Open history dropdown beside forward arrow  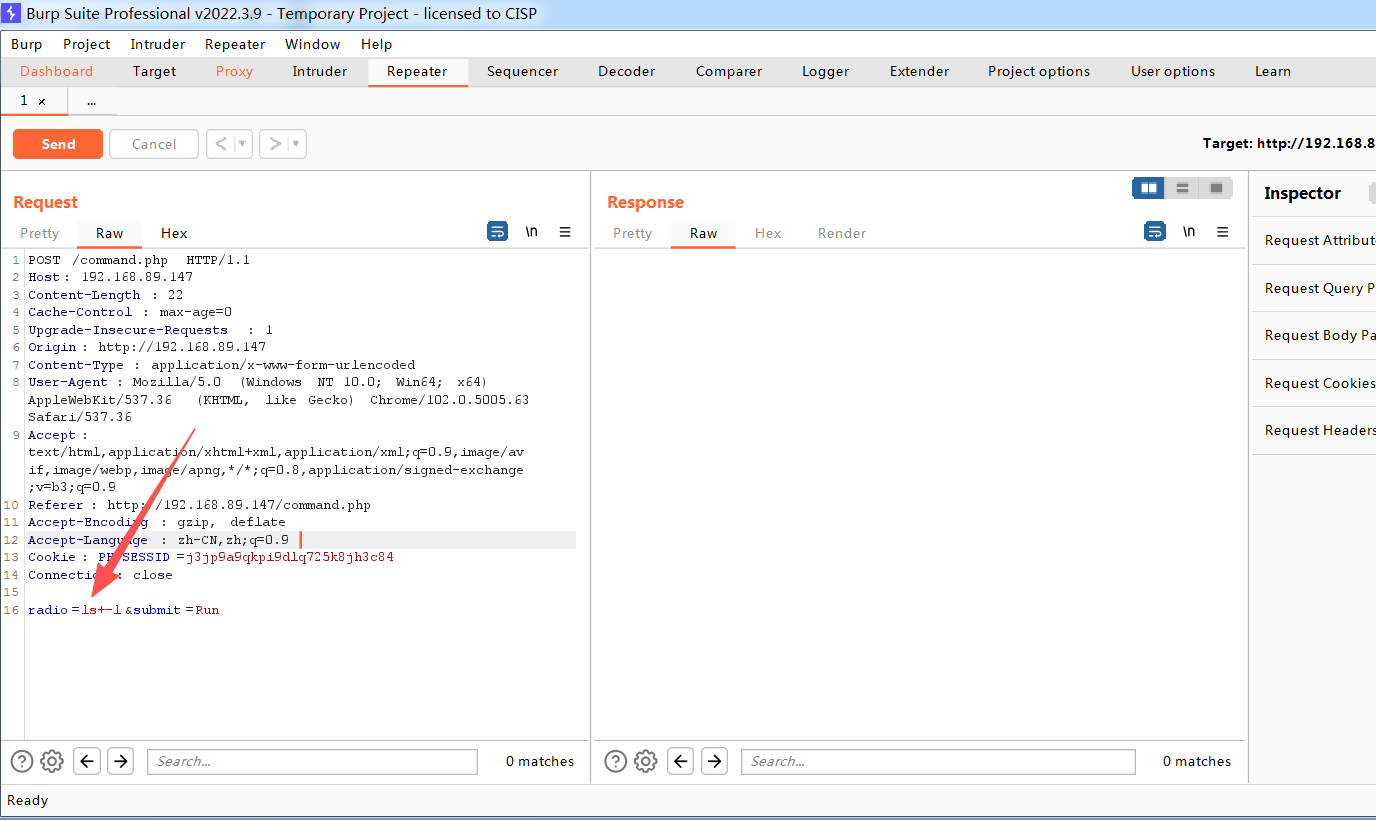tap(296, 144)
